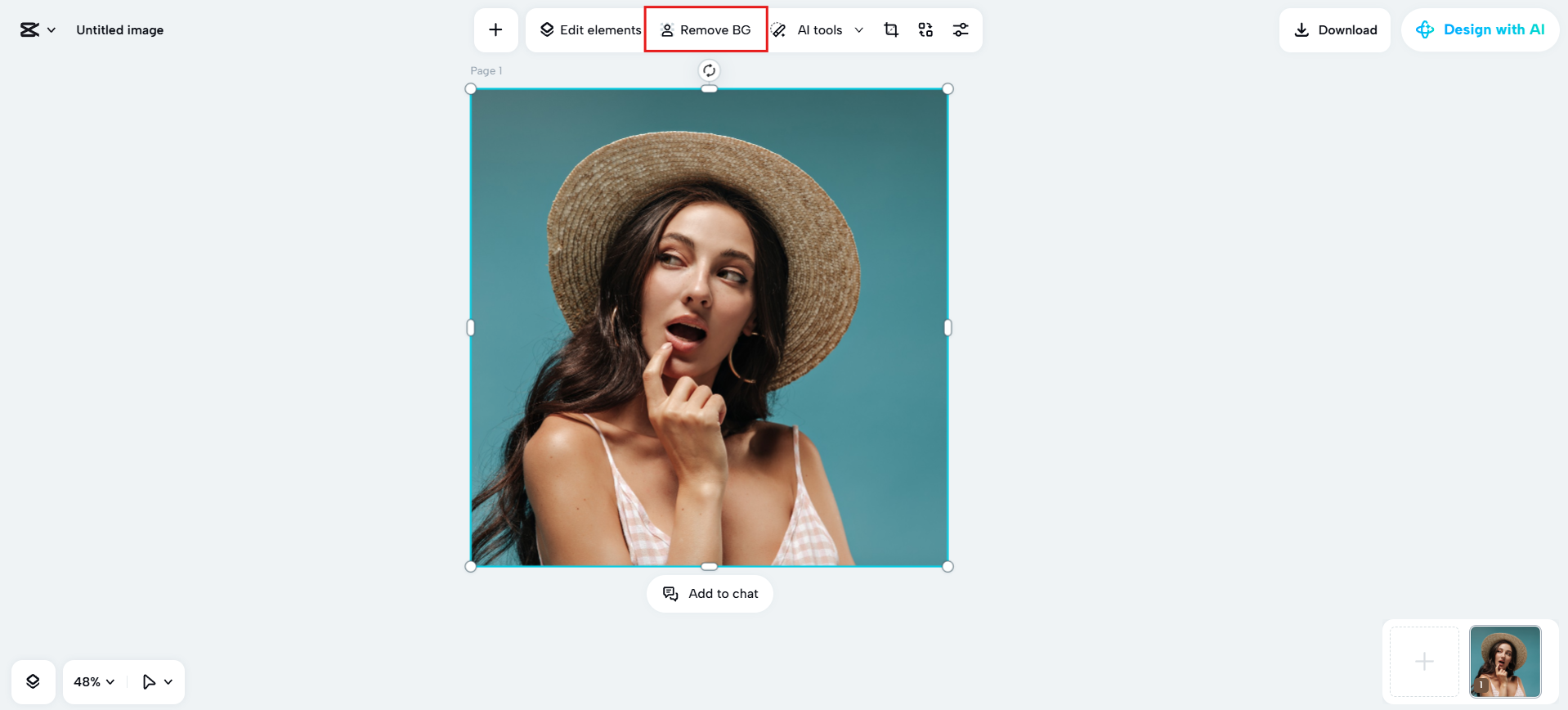Click Remove BG in the toolbar

706,30
